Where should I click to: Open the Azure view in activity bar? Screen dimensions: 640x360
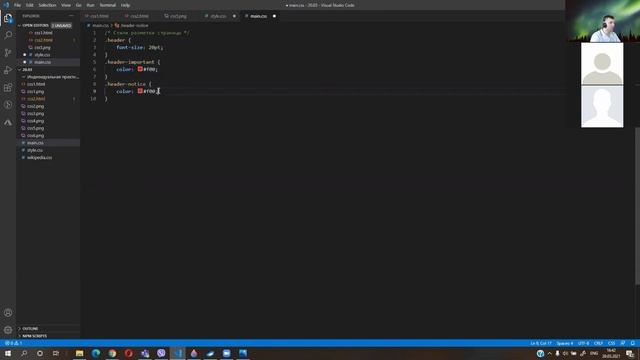(x=8, y=122)
